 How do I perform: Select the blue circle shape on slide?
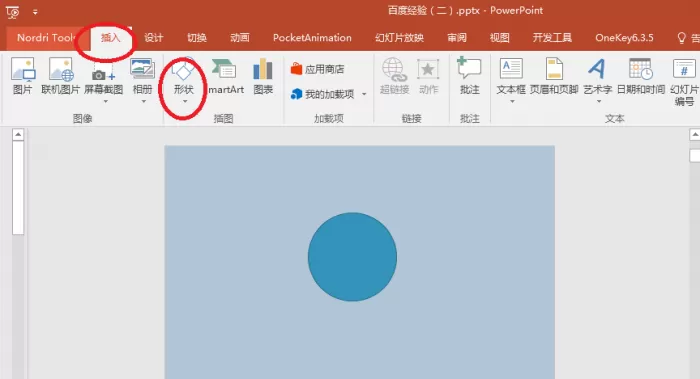pyautogui.click(x=352, y=257)
